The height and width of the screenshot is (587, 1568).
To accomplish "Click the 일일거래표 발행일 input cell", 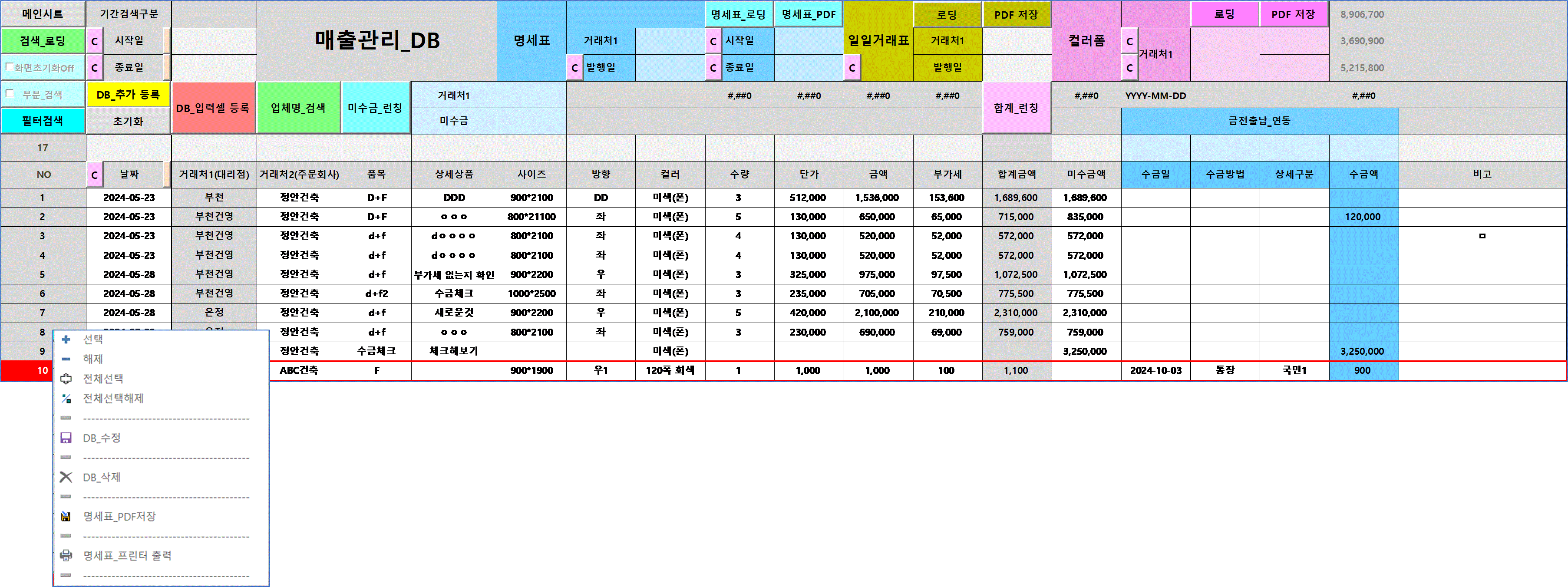I will click(x=1017, y=68).
